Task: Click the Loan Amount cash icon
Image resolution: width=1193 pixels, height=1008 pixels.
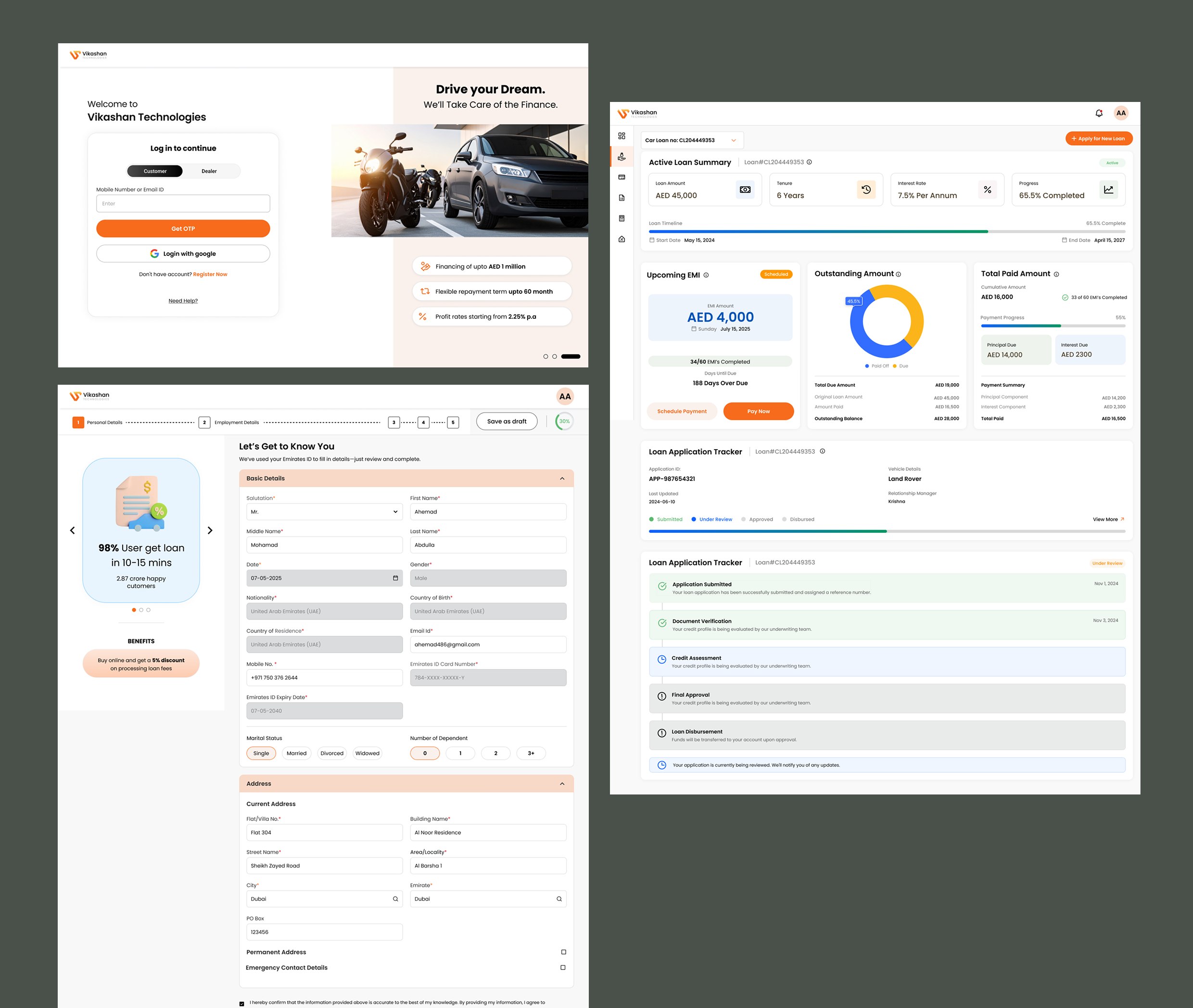Action: [746, 189]
